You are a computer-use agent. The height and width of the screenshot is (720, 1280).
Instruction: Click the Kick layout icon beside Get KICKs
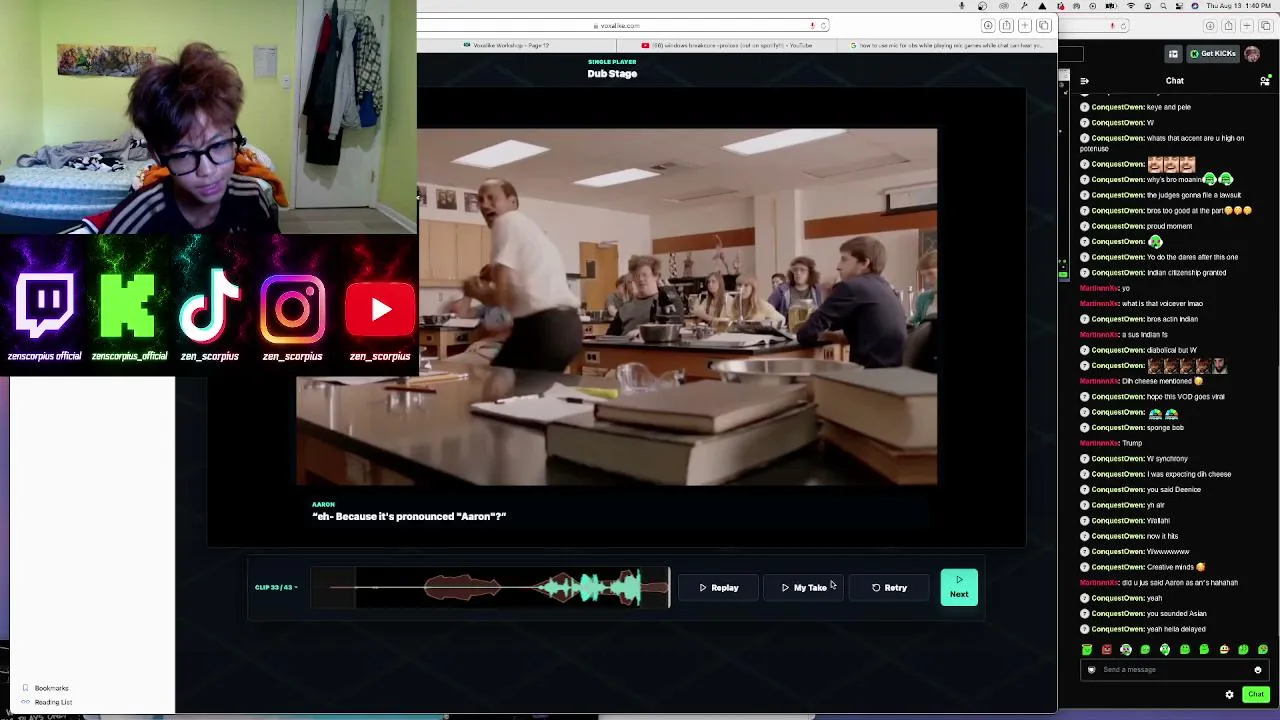[x=1173, y=54]
